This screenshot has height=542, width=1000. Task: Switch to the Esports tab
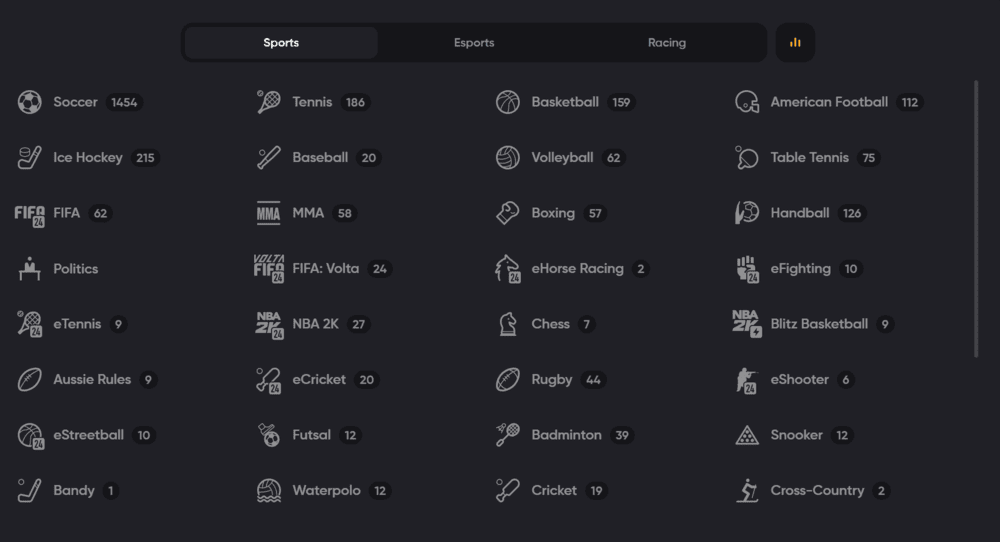click(474, 43)
